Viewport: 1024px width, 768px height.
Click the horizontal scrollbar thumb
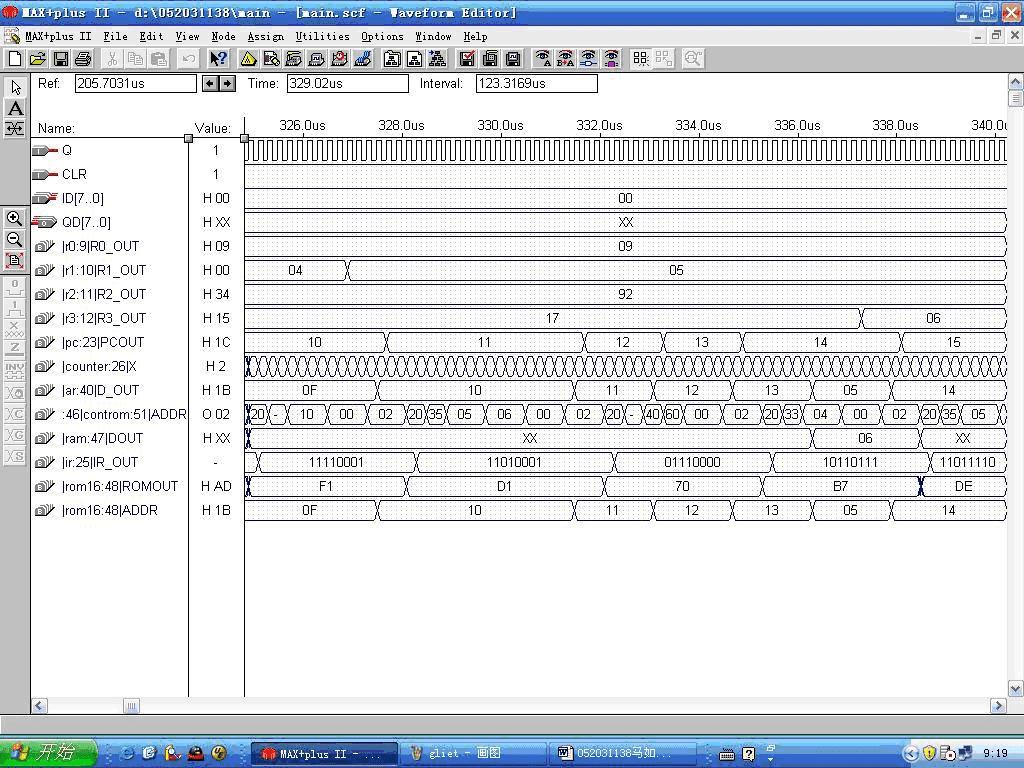click(131, 706)
